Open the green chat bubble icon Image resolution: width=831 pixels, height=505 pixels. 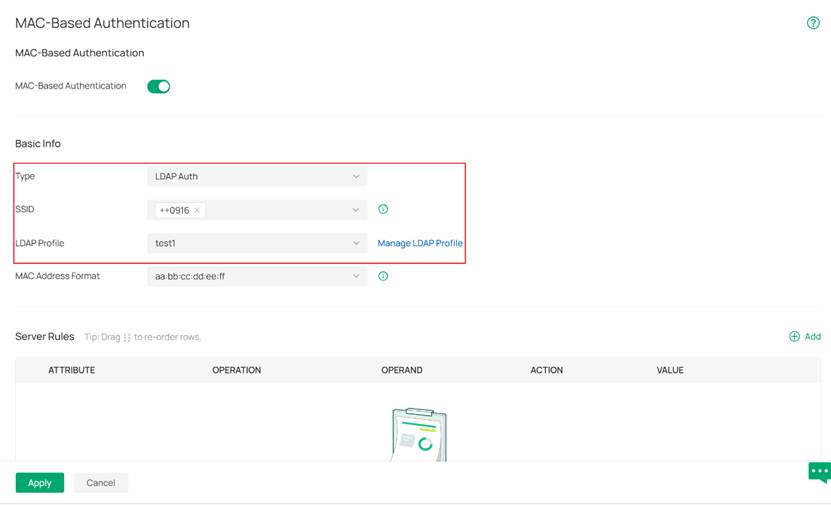(x=819, y=472)
